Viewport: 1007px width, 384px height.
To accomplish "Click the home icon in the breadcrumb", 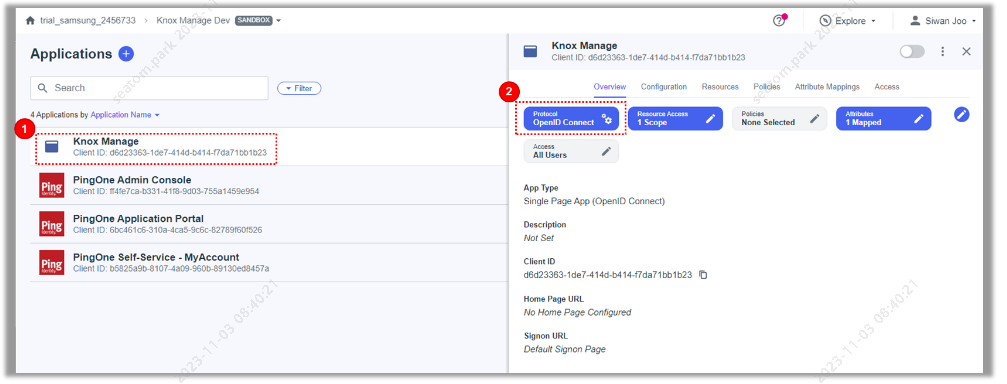I will coord(30,21).
